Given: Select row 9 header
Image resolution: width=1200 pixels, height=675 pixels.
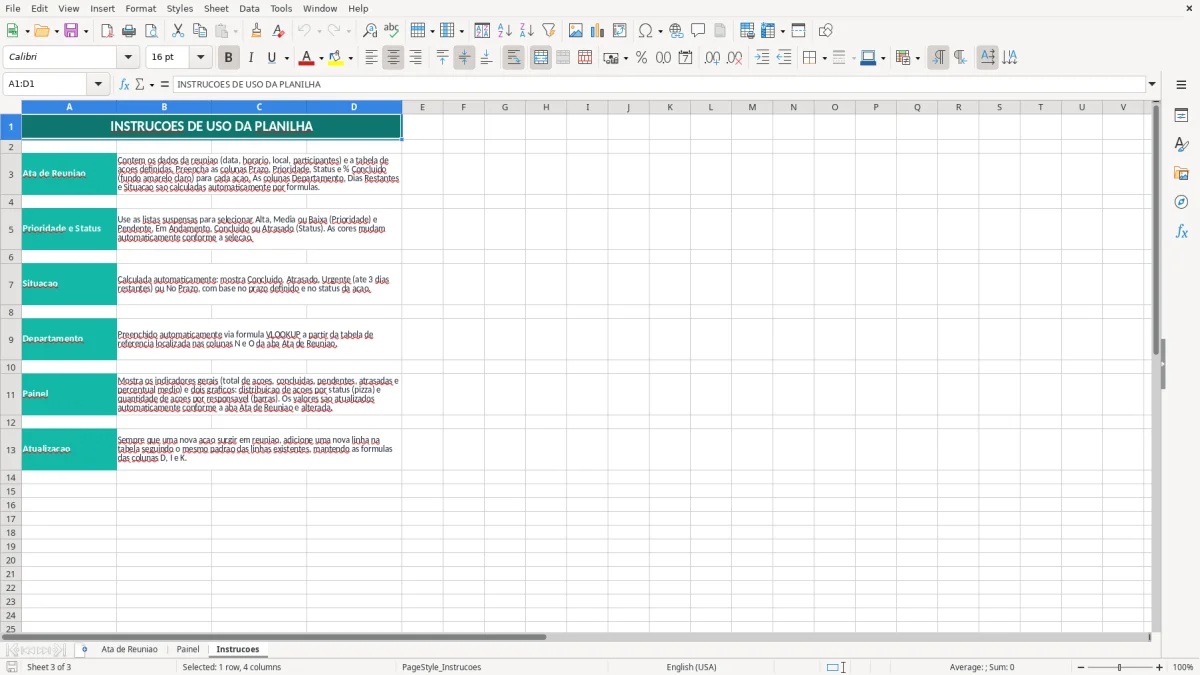Looking at the screenshot, I should pos(11,339).
